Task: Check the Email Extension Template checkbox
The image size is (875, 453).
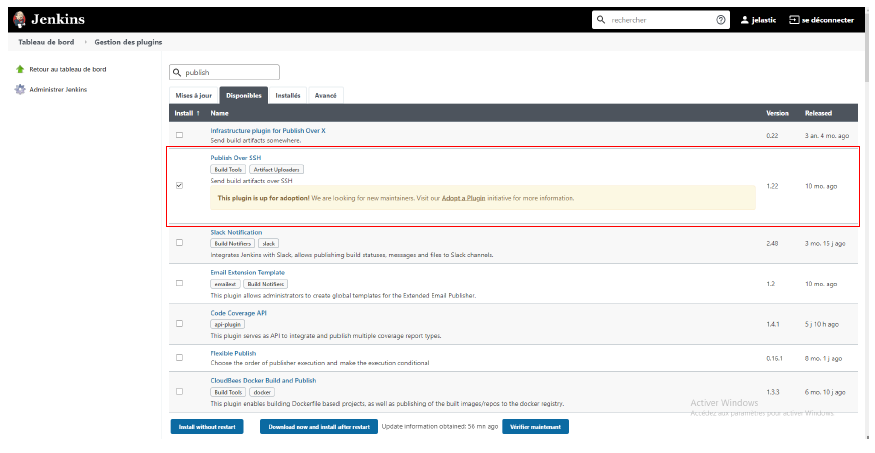Action: click(x=179, y=283)
